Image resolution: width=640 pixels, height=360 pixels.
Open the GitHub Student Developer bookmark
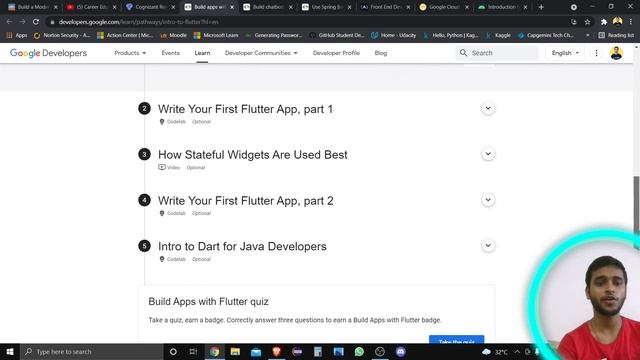pos(337,36)
